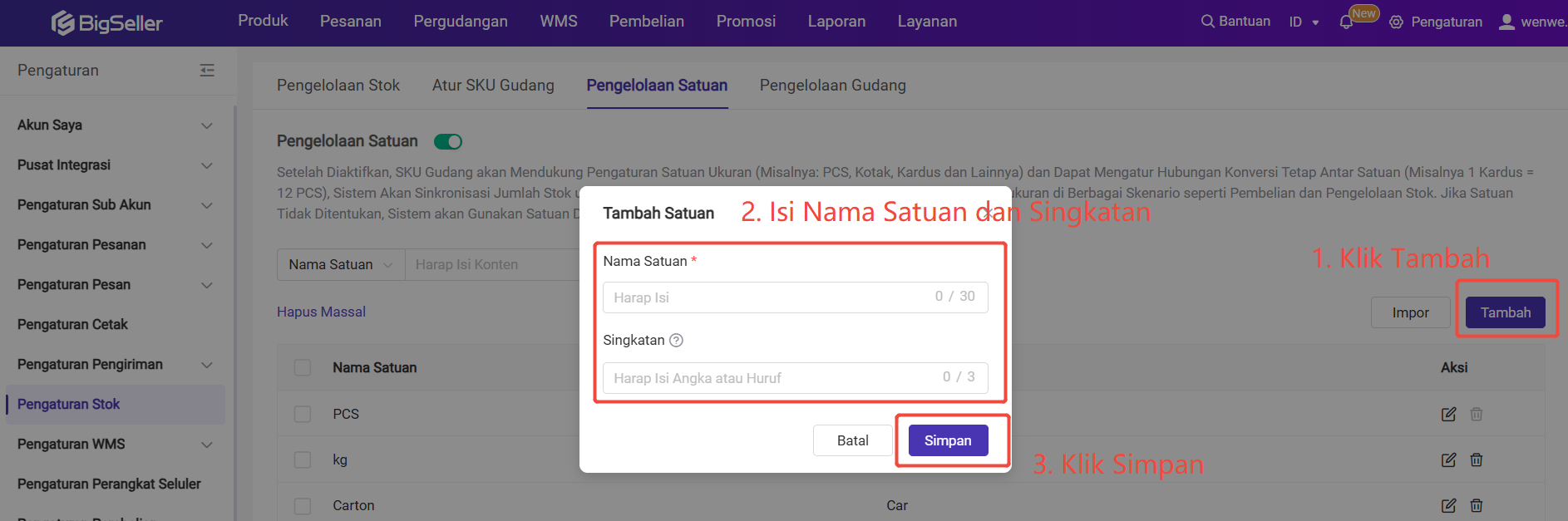
Task: Delete the PCS unit row
Action: (1477, 414)
